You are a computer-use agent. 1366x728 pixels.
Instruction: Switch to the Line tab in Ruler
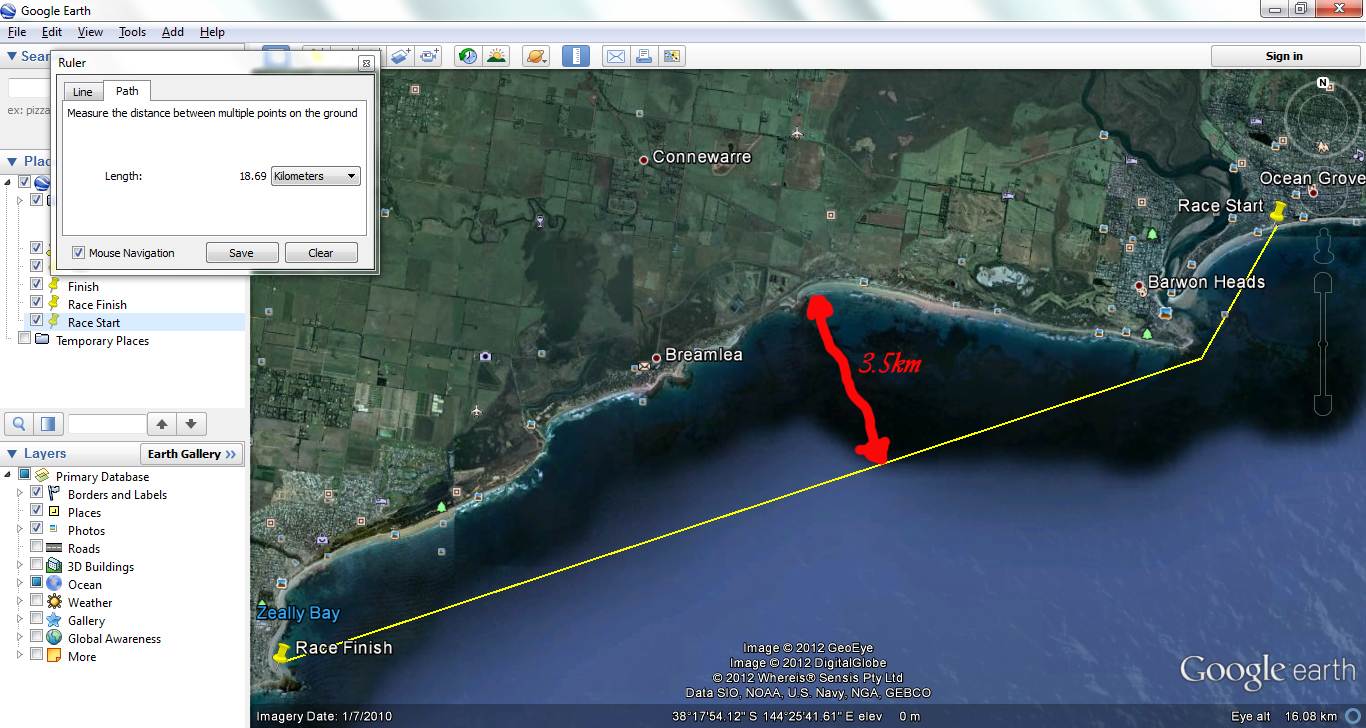(x=83, y=92)
